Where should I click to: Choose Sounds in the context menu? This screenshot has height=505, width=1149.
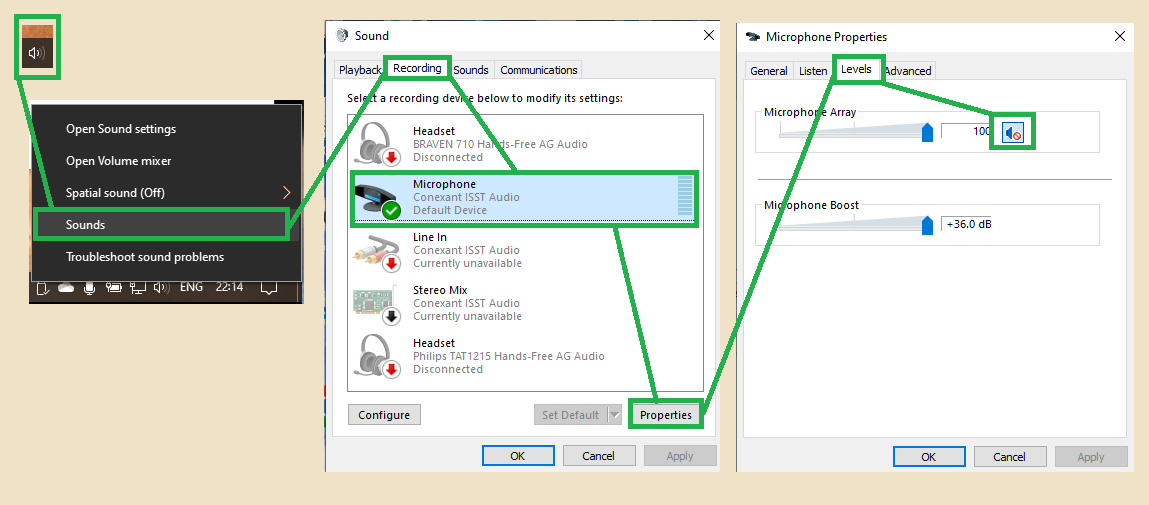click(161, 225)
